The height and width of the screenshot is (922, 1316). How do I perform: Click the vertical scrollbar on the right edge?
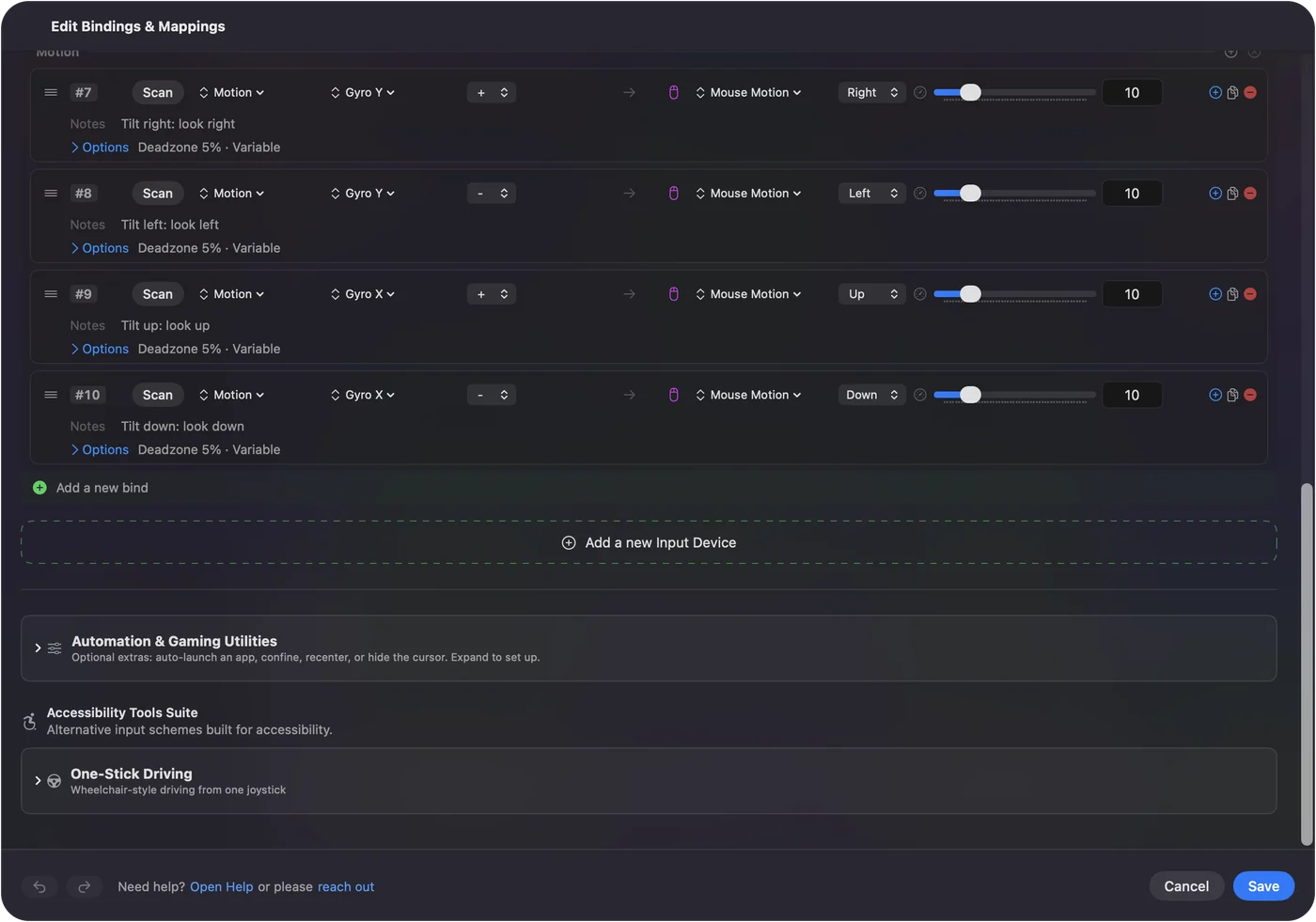1306,664
